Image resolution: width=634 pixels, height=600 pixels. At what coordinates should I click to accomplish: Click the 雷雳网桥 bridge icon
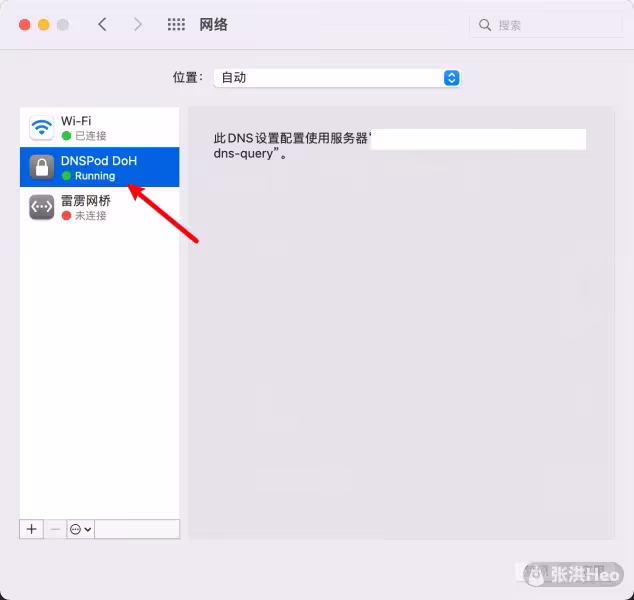(41, 207)
